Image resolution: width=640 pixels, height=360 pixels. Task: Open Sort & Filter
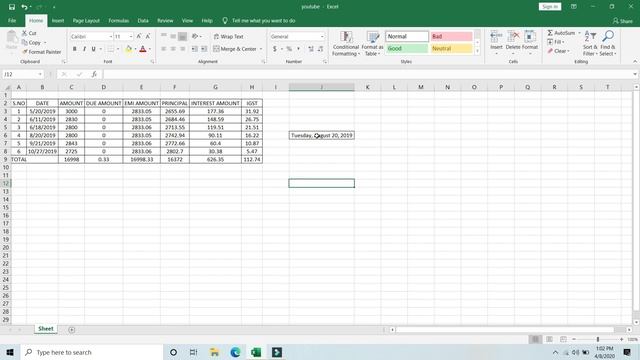[x=590, y=43]
